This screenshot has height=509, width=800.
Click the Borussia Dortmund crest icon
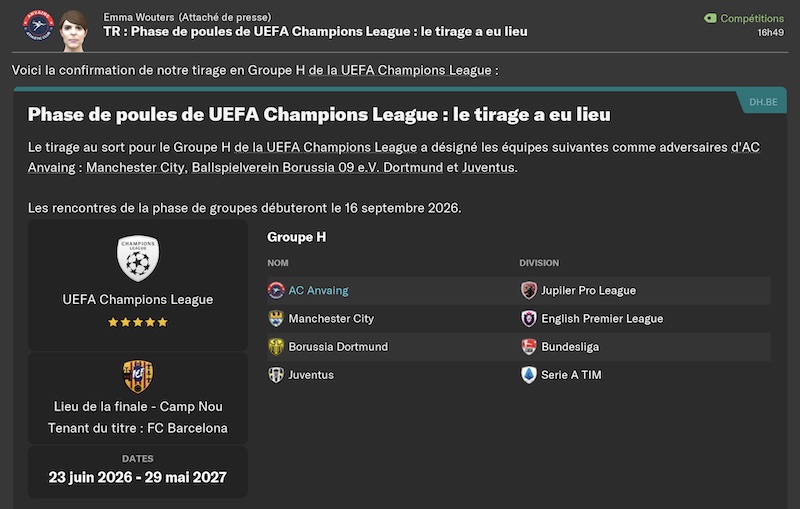pyautogui.click(x=276, y=347)
